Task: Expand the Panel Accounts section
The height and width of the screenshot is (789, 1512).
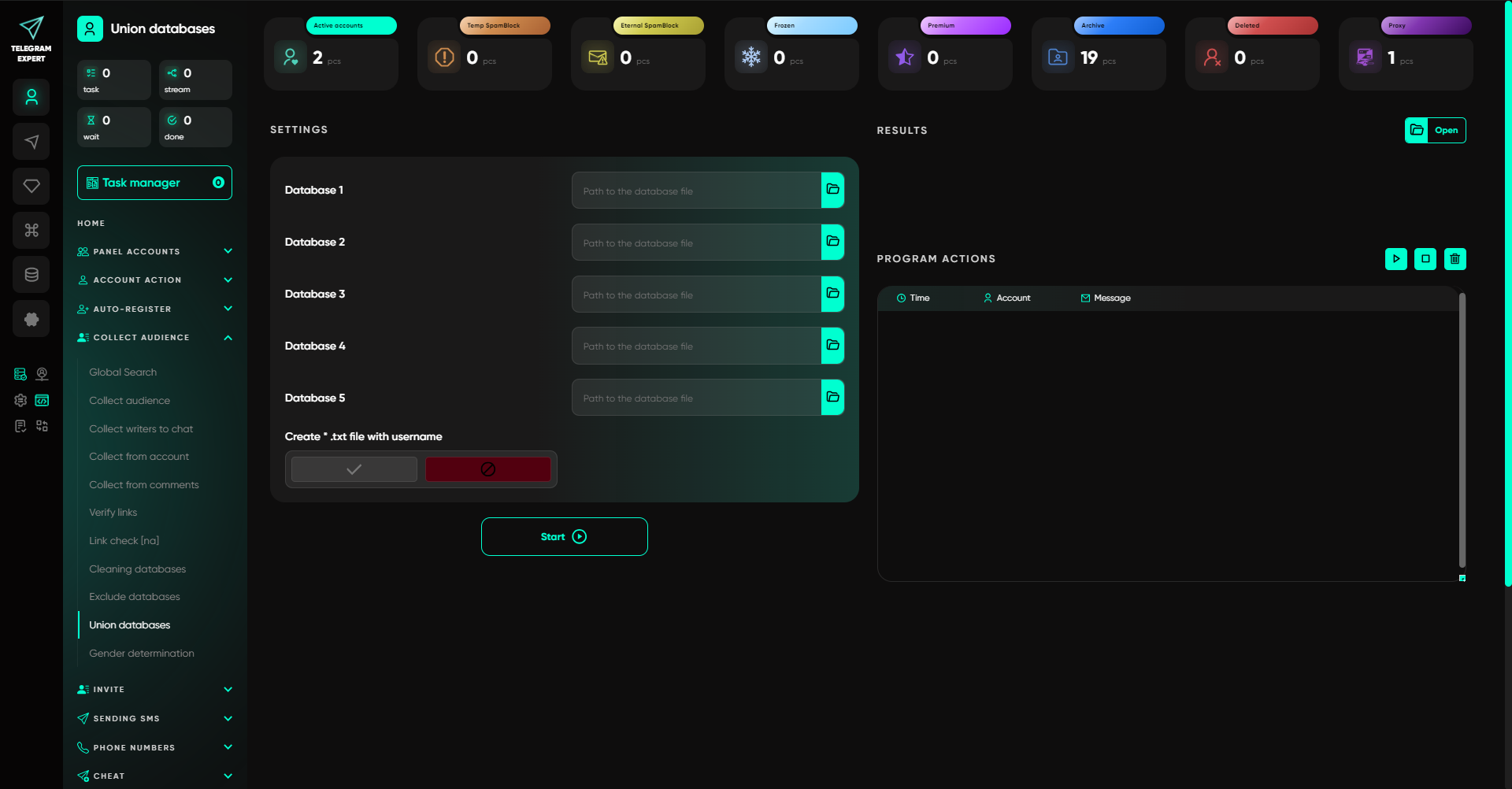Action: [154, 251]
